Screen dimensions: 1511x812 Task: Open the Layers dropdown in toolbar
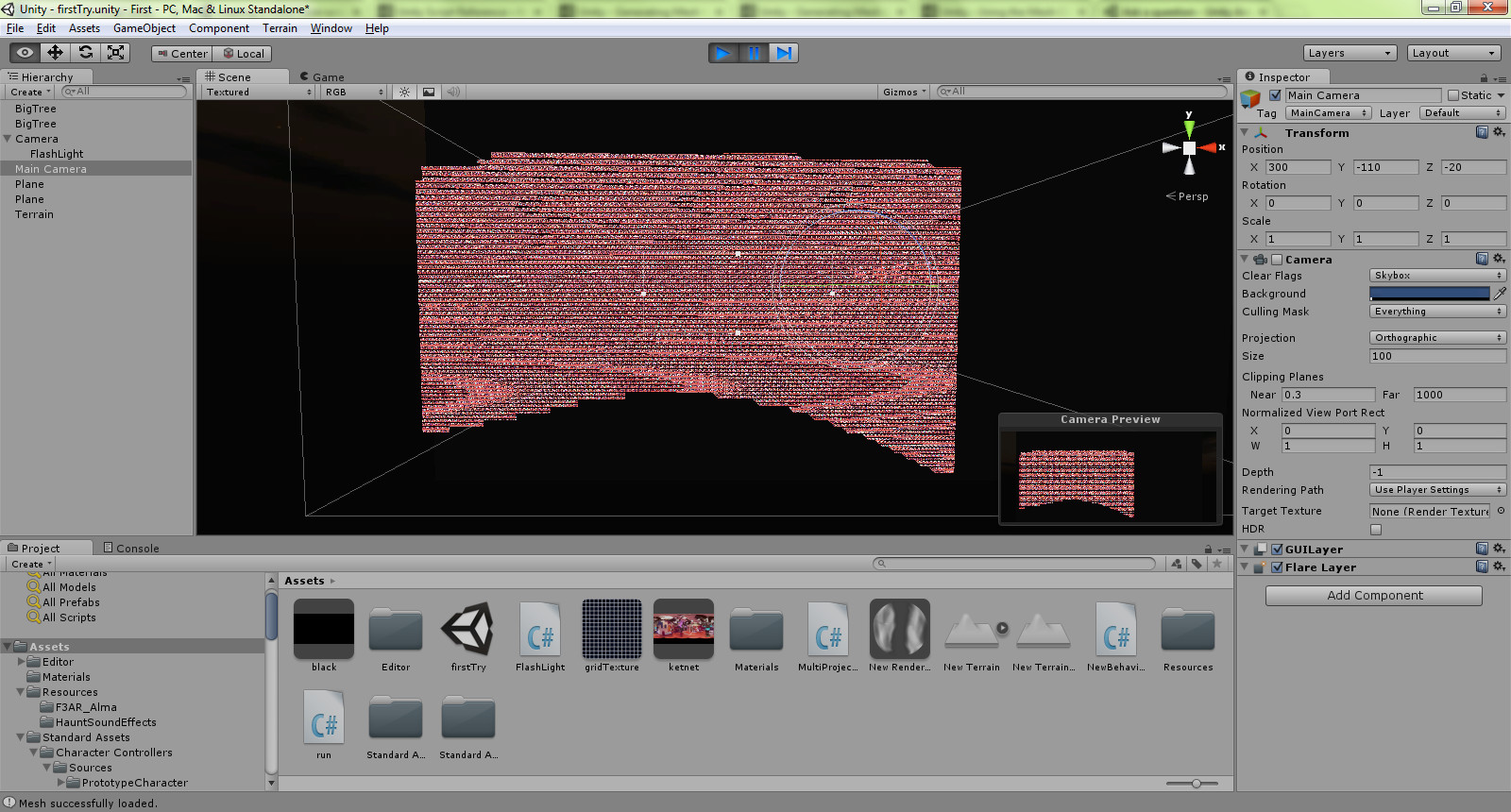tap(1349, 53)
